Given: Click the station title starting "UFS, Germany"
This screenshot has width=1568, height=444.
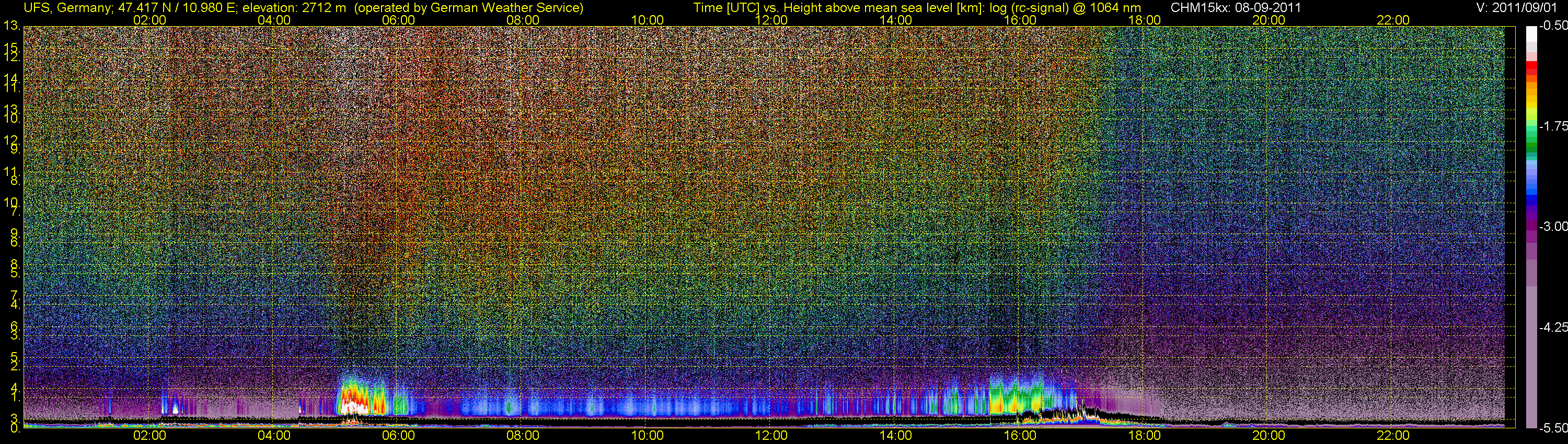Looking at the screenshot, I should [303, 8].
